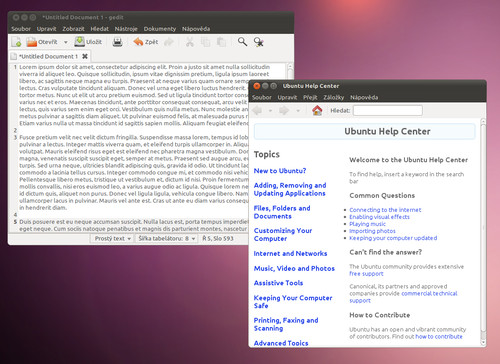This screenshot has width=500, height=364.
Task: Click the Home icon in Help Center
Action: (x=317, y=110)
